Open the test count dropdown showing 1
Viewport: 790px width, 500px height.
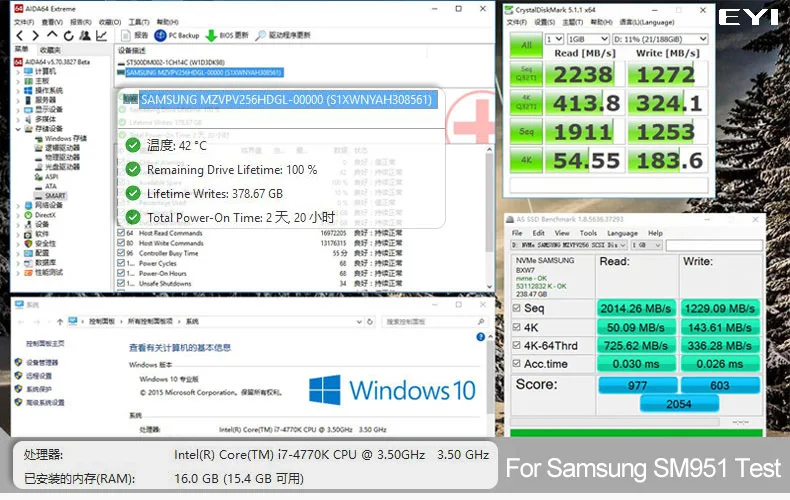point(554,39)
